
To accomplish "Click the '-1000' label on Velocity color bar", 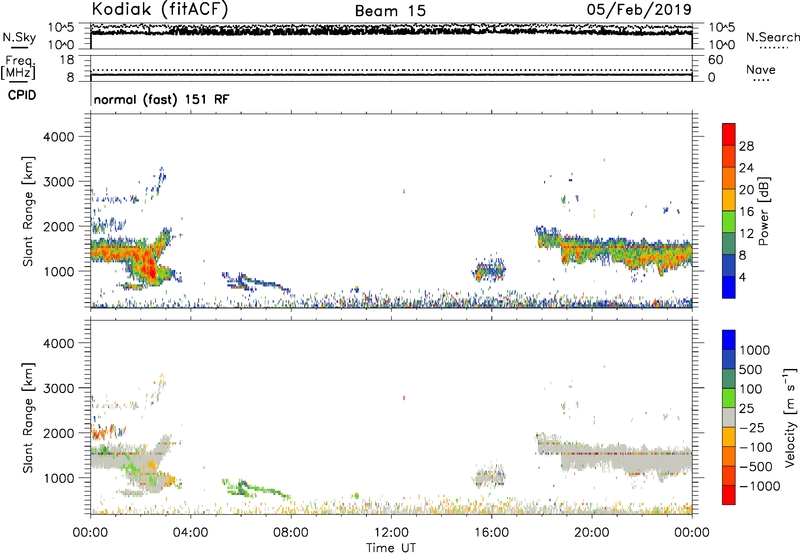I will point(760,486).
